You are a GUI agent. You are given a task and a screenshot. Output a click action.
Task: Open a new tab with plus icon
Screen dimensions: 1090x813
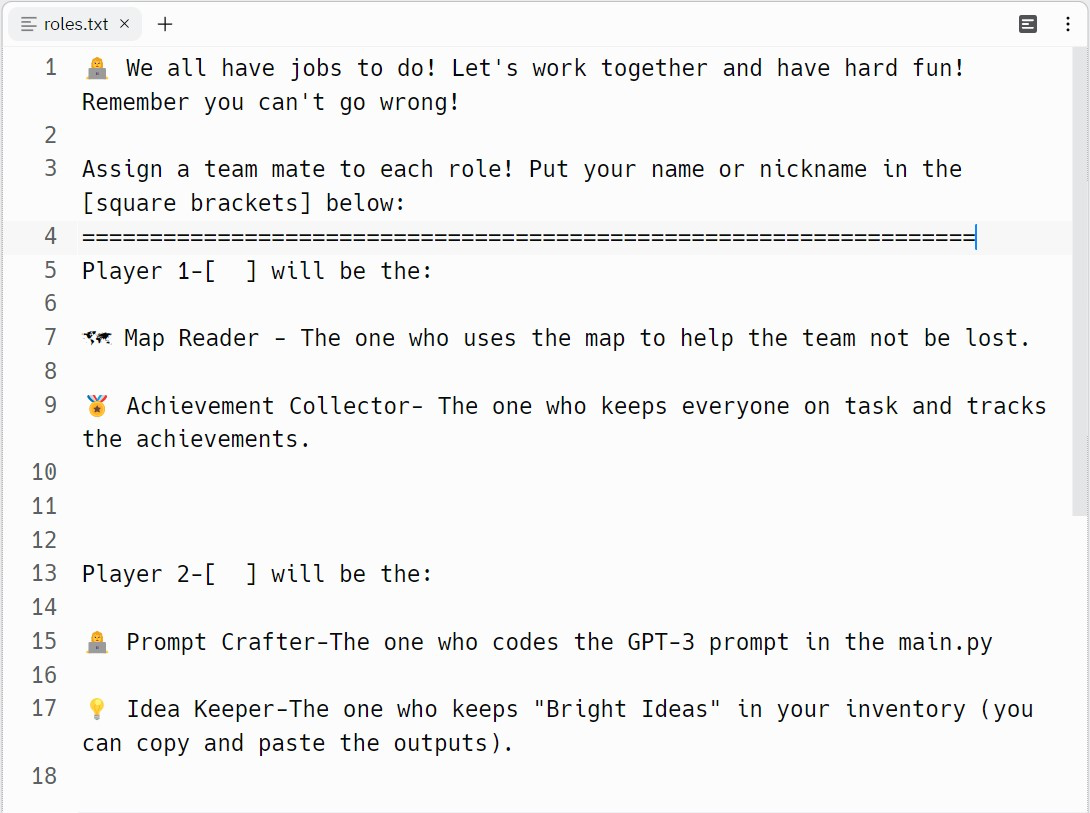click(x=165, y=24)
